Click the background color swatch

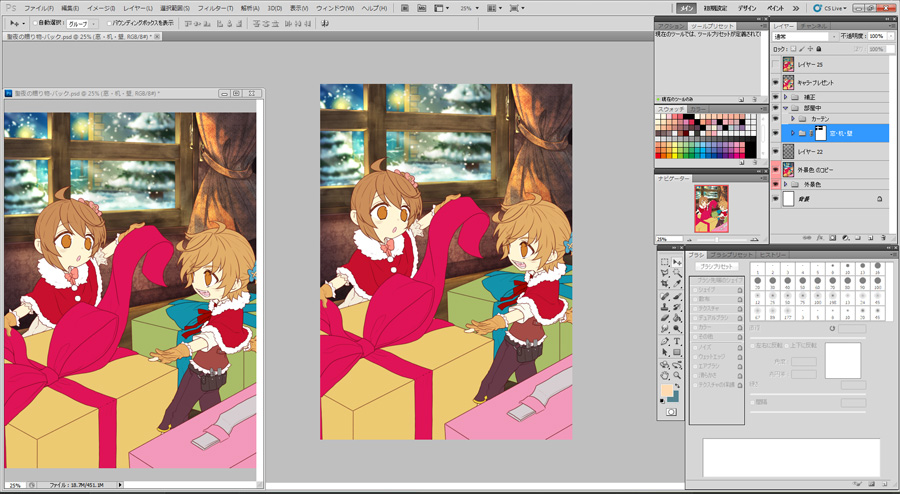(x=677, y=397)
